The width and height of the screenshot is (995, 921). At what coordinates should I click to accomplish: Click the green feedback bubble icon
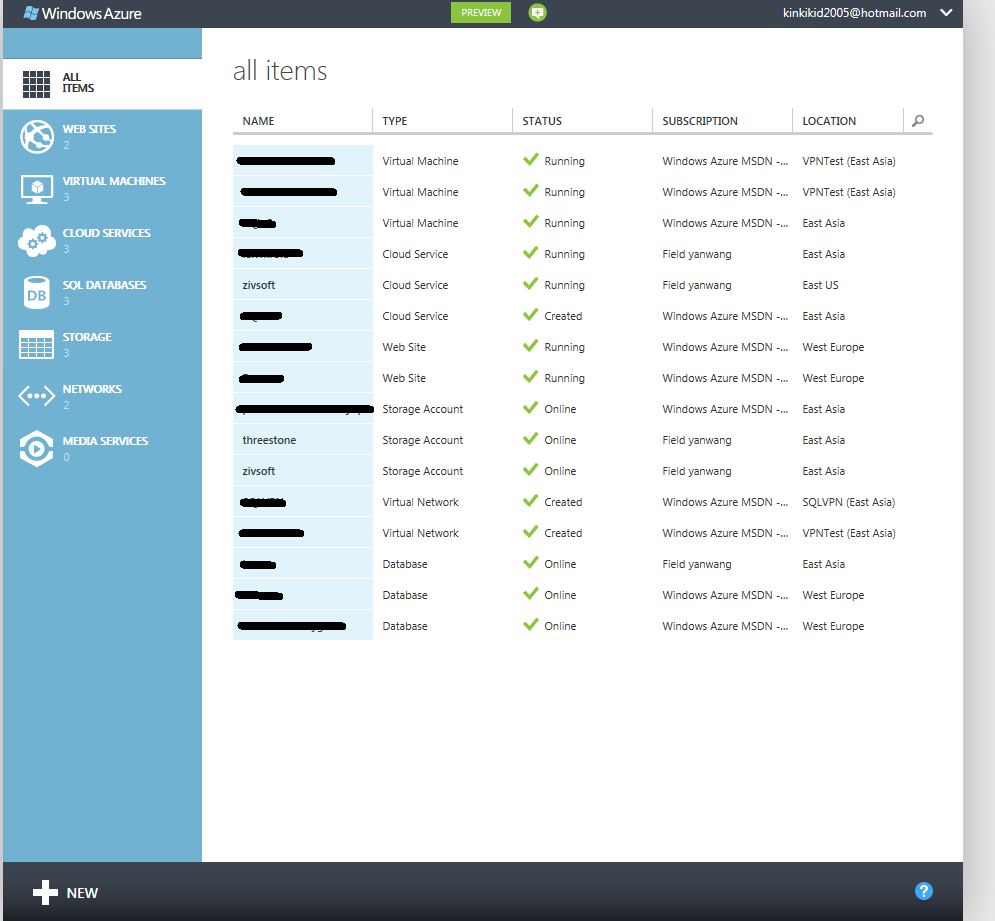[537, 13]
